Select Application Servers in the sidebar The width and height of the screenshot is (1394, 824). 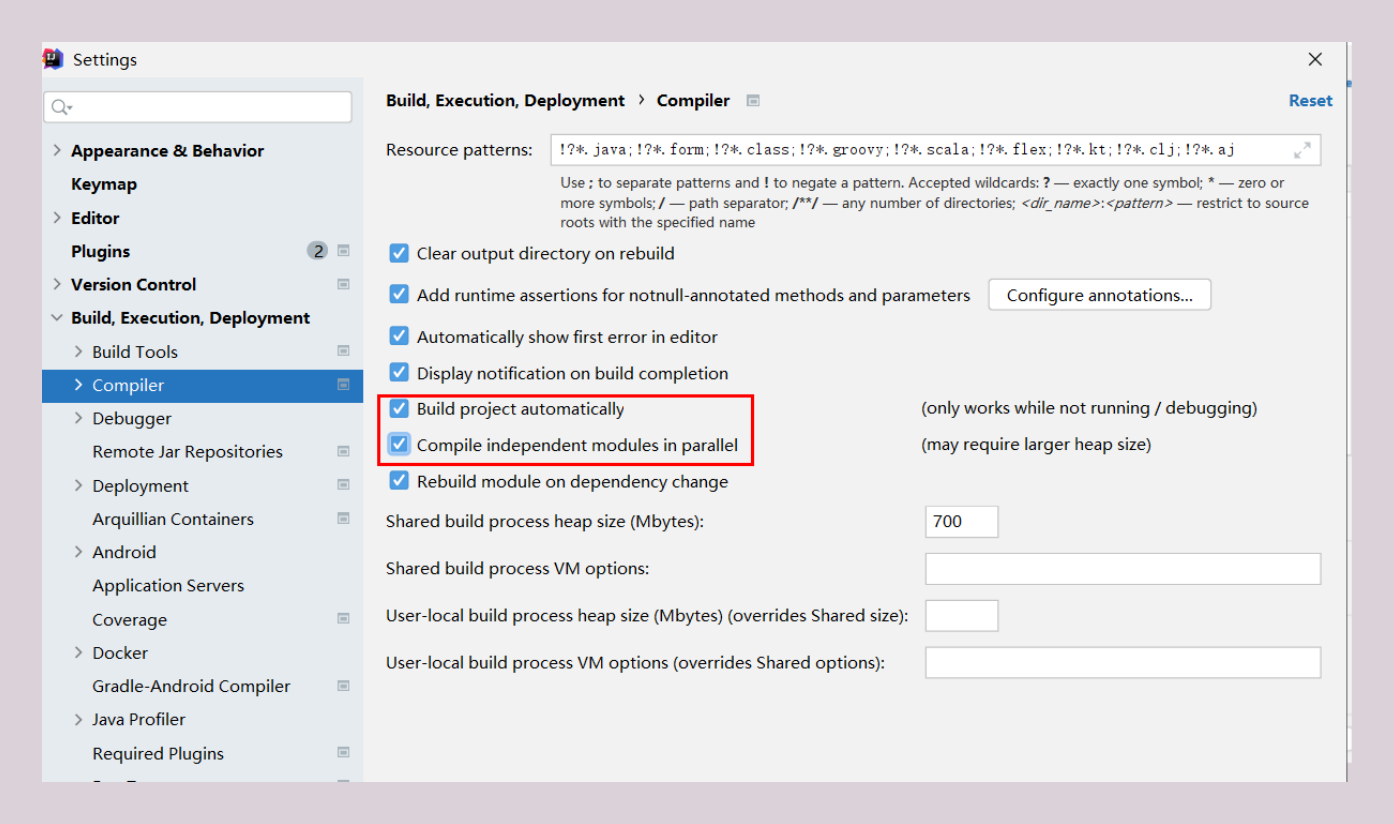168,585
